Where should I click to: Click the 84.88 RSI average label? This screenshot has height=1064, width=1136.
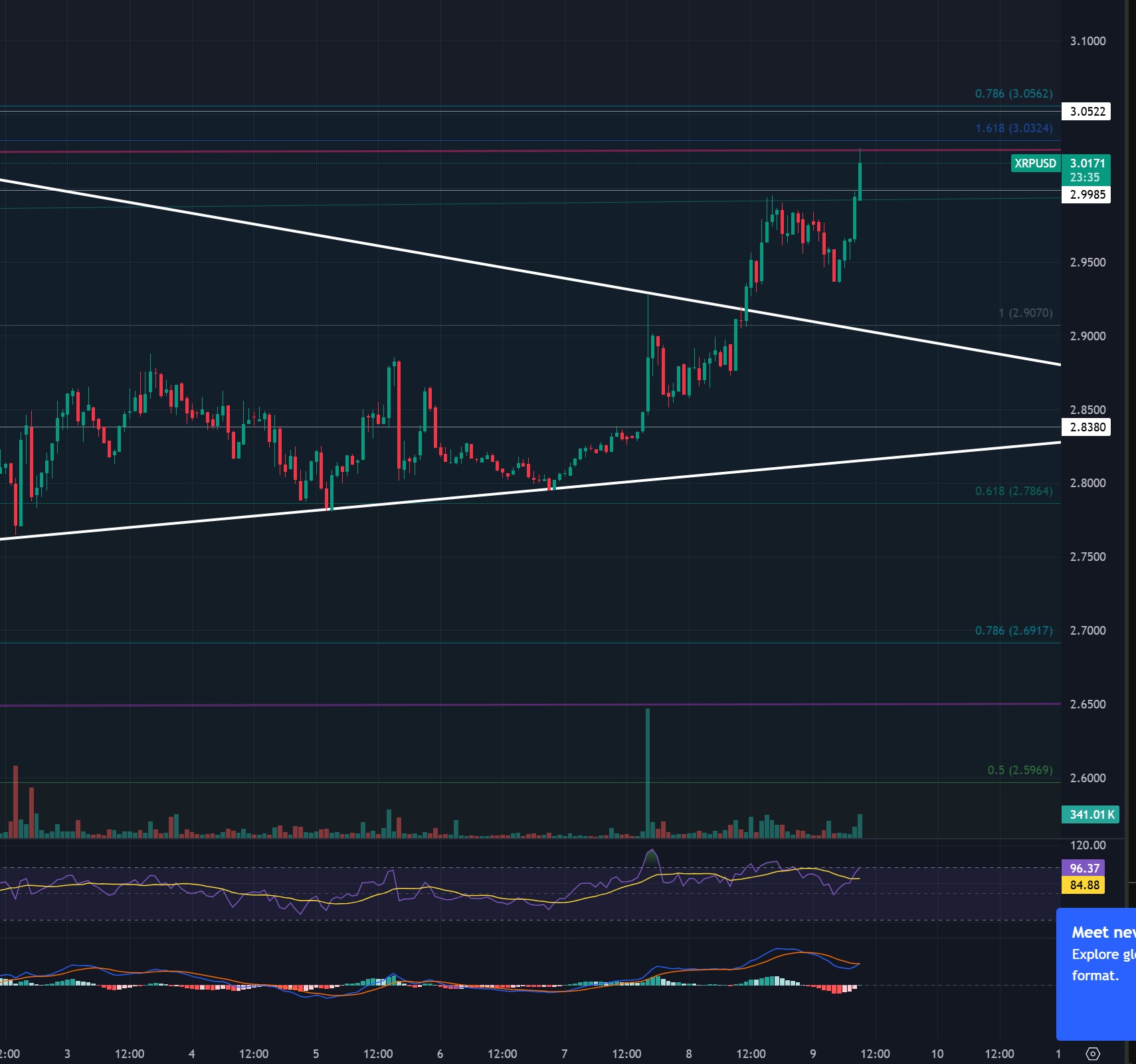[1084, 885]
